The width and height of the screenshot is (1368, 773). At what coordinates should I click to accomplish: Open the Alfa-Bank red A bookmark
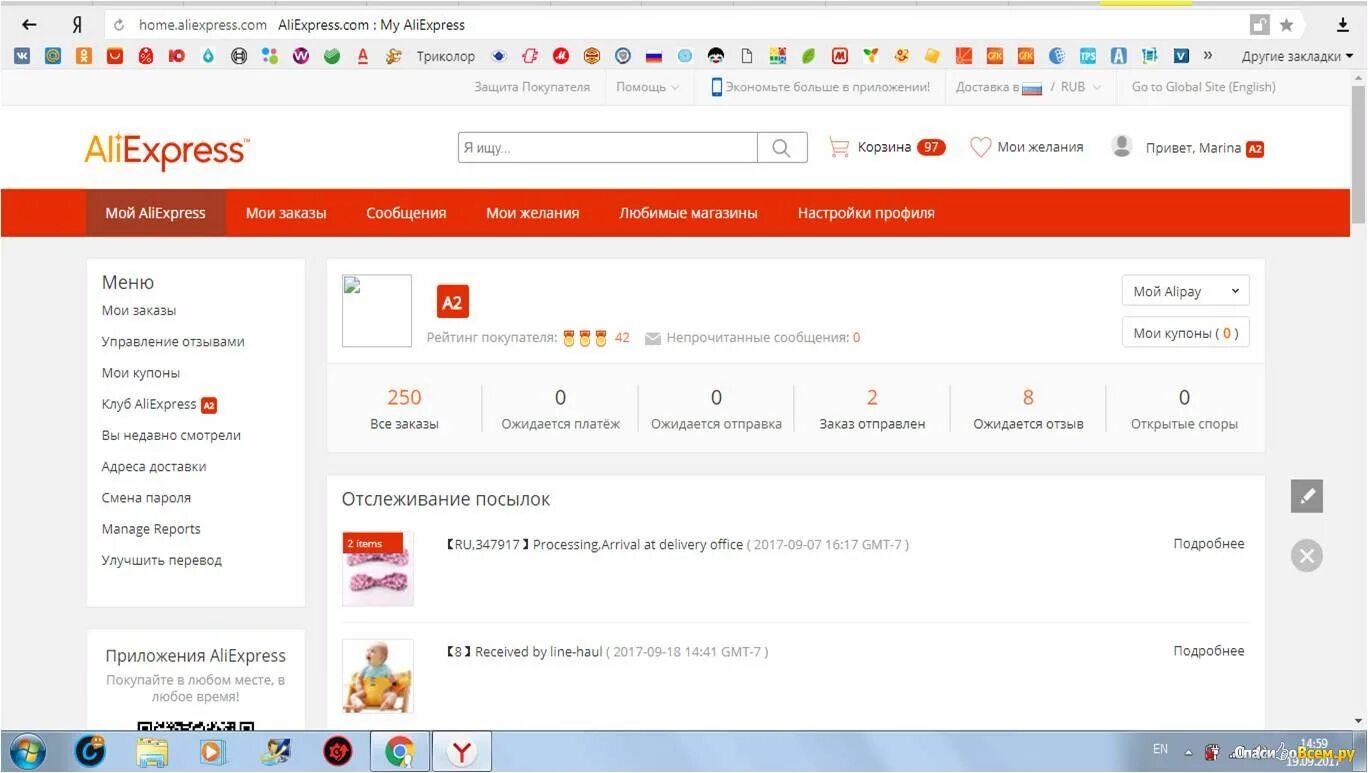pyautogui.click(x=363, y=56)
